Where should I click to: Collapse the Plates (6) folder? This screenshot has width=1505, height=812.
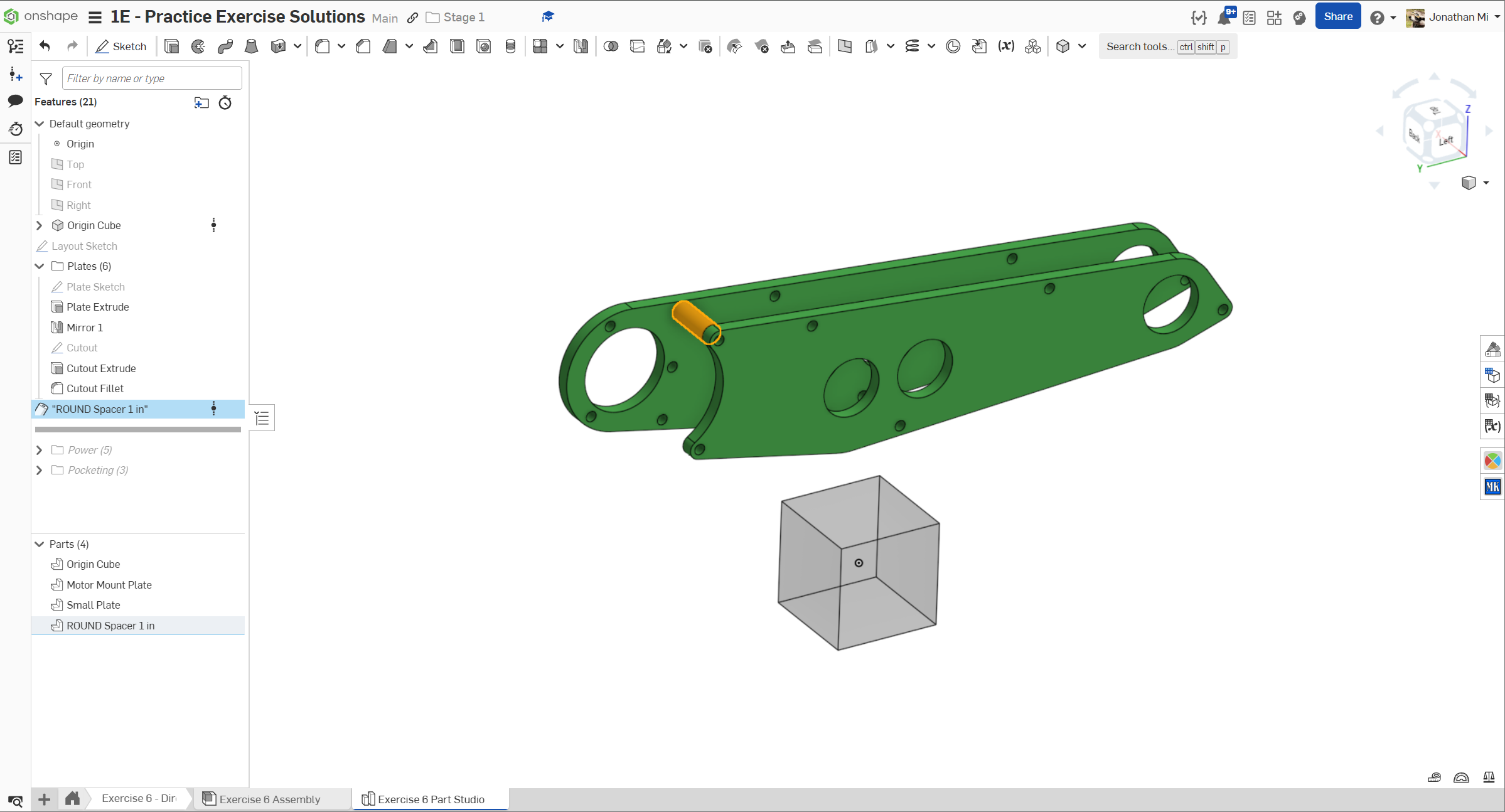coord(39,266)
